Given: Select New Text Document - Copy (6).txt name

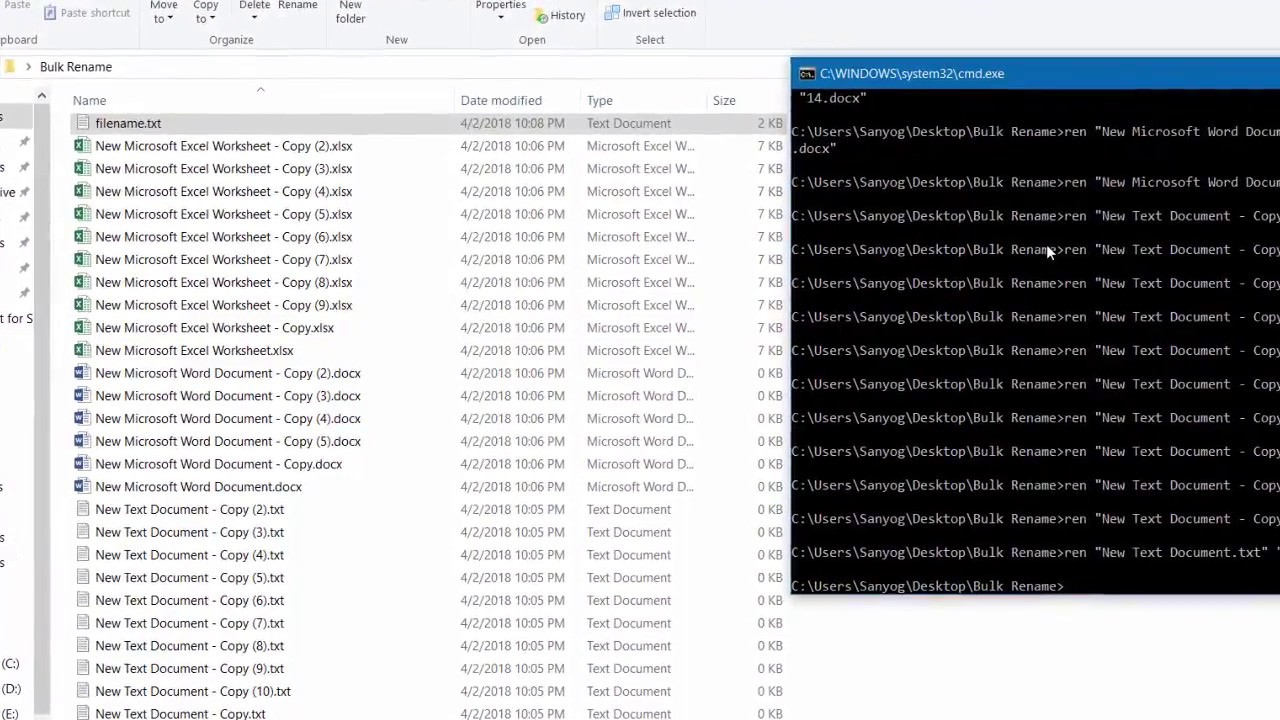Looking at the screenshot, I should pyautogui.click(x=190, y=600).
